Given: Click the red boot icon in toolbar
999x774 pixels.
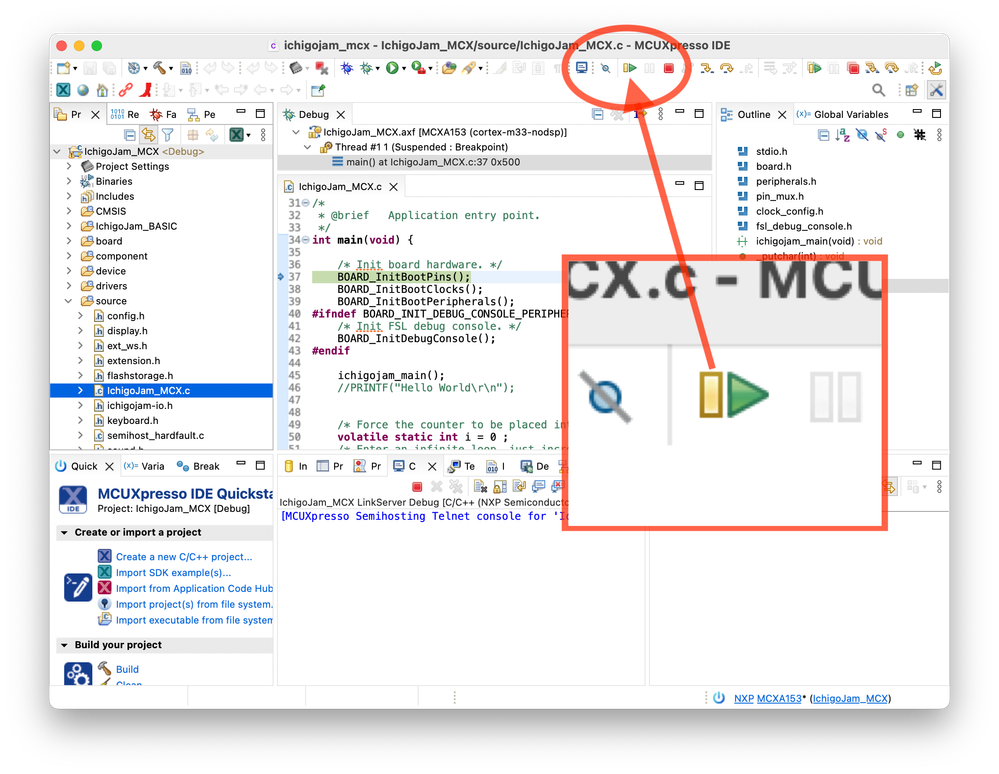Looking at the screenshot, I should click(147, 90).
